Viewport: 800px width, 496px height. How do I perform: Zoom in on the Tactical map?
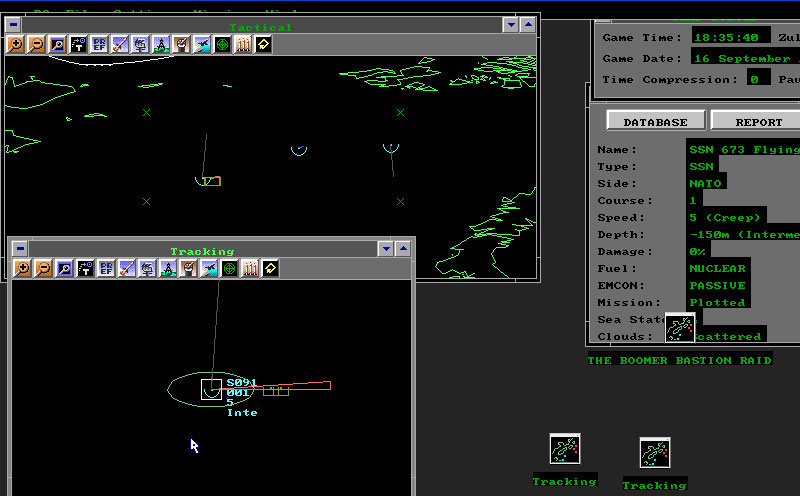[x=16, y=45]
